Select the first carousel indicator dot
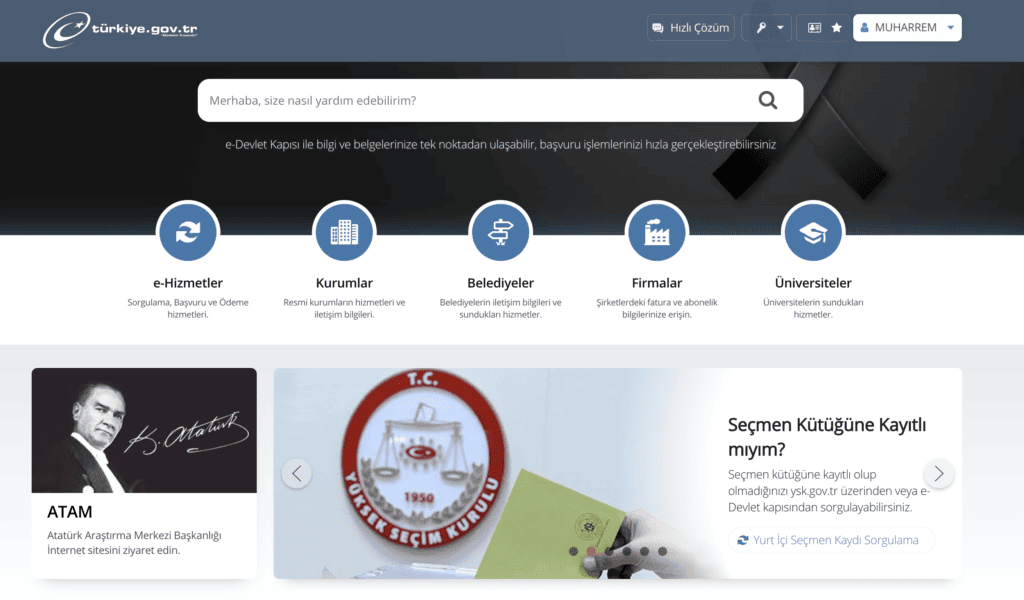The image size is (1024, 600). 573,551
